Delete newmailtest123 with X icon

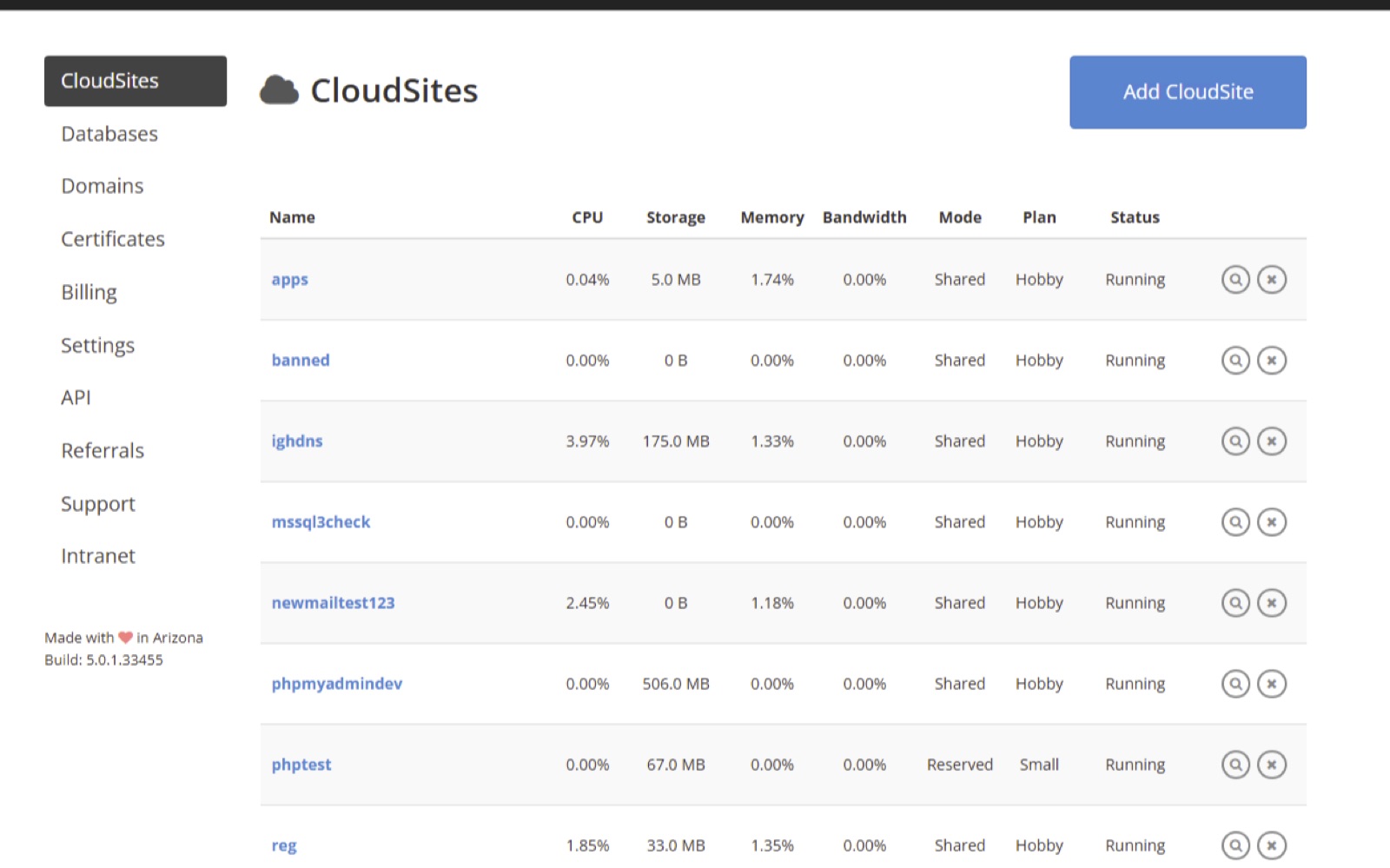click(x=1272, y=603)
